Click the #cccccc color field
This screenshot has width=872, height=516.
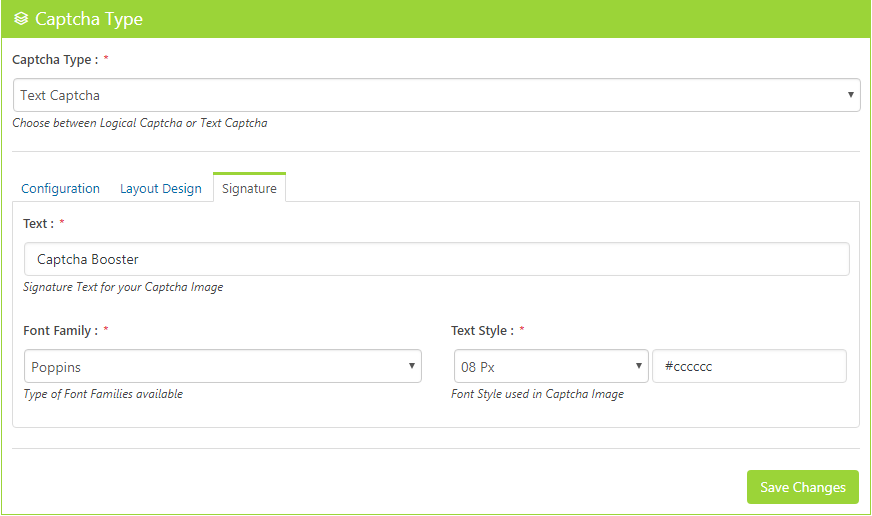749,366
